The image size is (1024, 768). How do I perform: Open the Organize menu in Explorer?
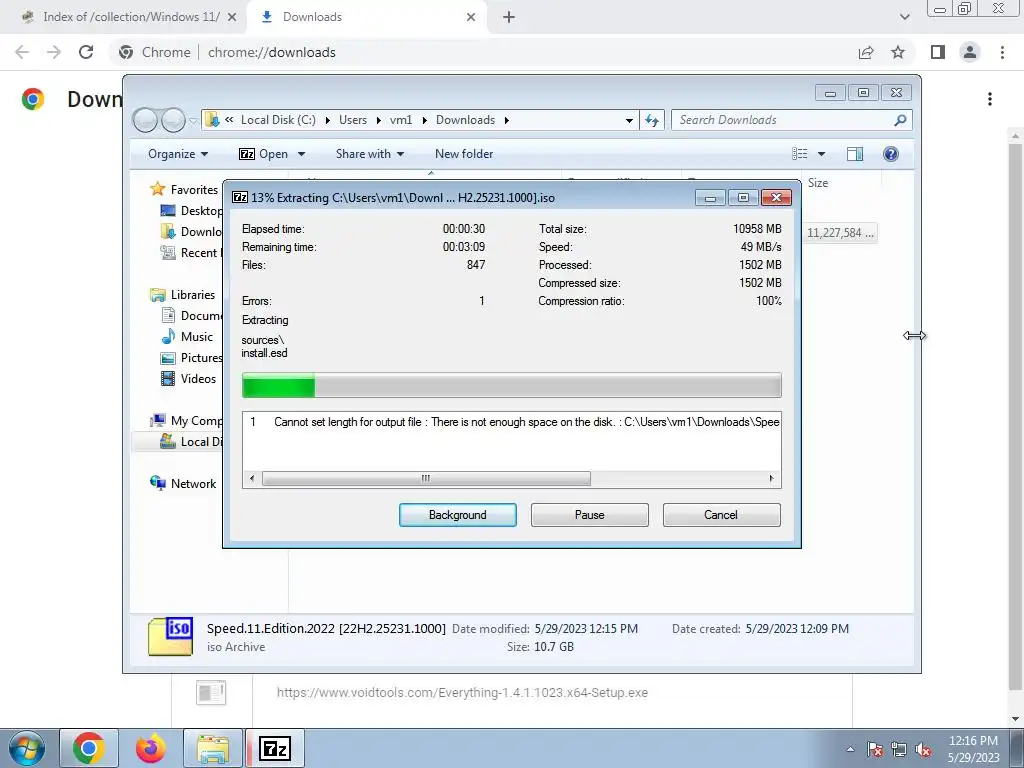click(x=178, y=154)
